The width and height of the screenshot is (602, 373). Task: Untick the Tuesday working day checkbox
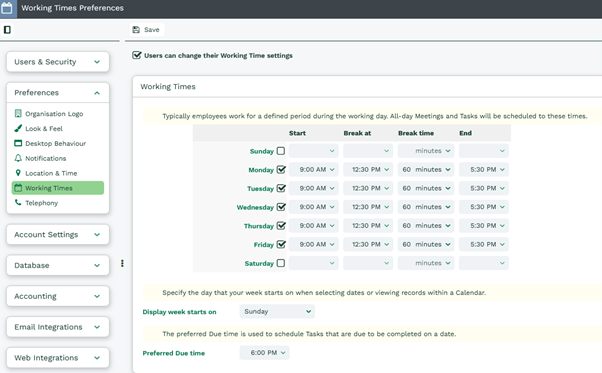281,188
